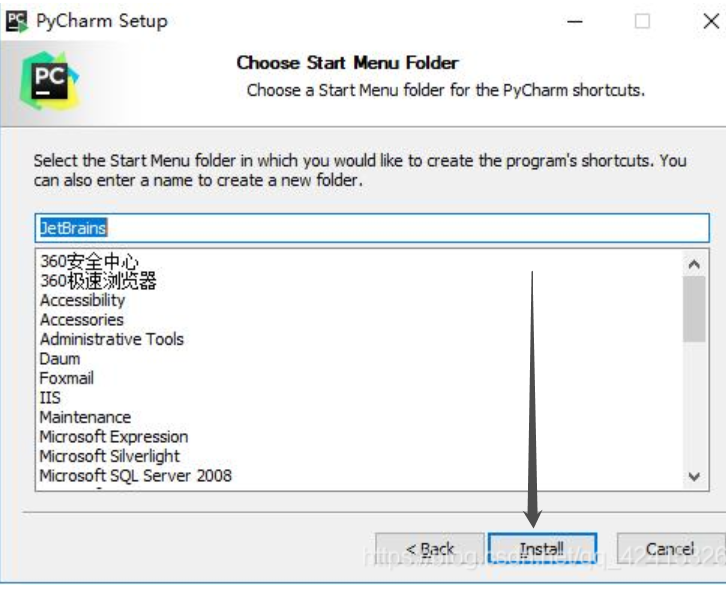Pick Administrative Tools in the list

coord(112,339)
